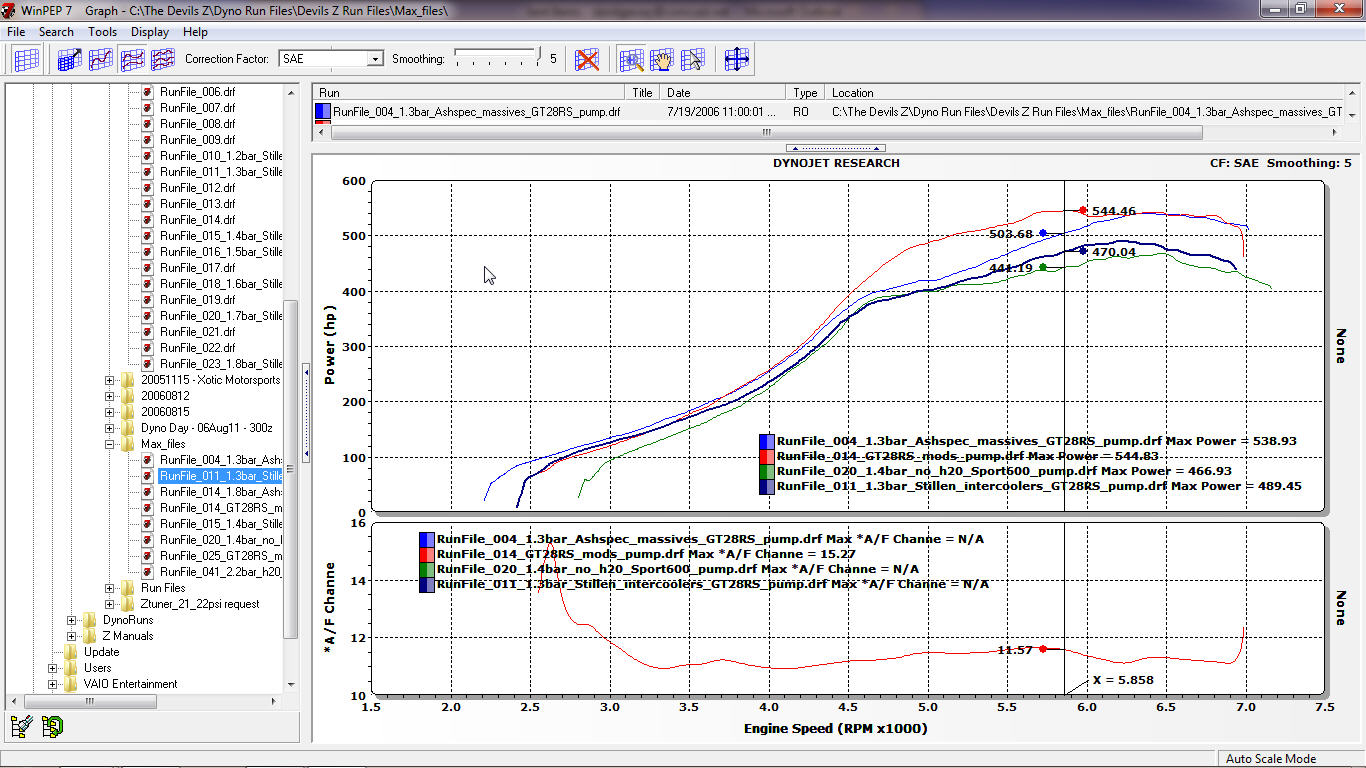Toggle the pressed two-curve graph view button
This screenshot has height=768, width=1366.
pos(132,60)
